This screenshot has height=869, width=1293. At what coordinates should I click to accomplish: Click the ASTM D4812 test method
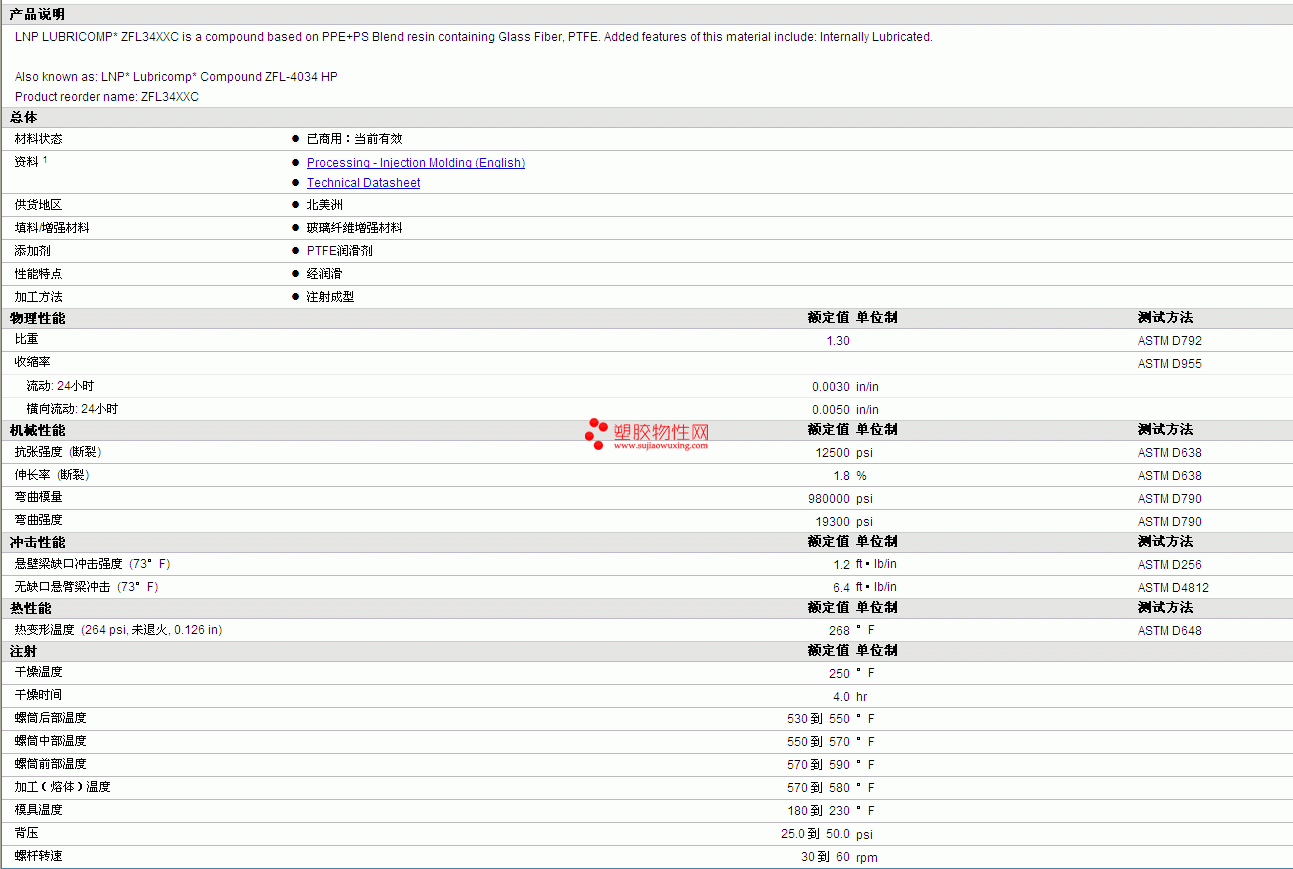pos(1174,588)
